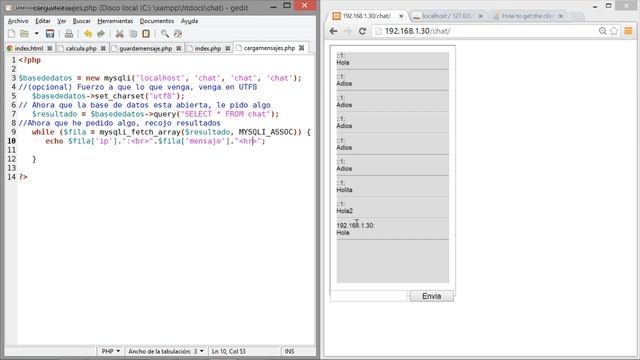
Task: Select the cargamensajes.php tab
Action: tap(269, 48)
